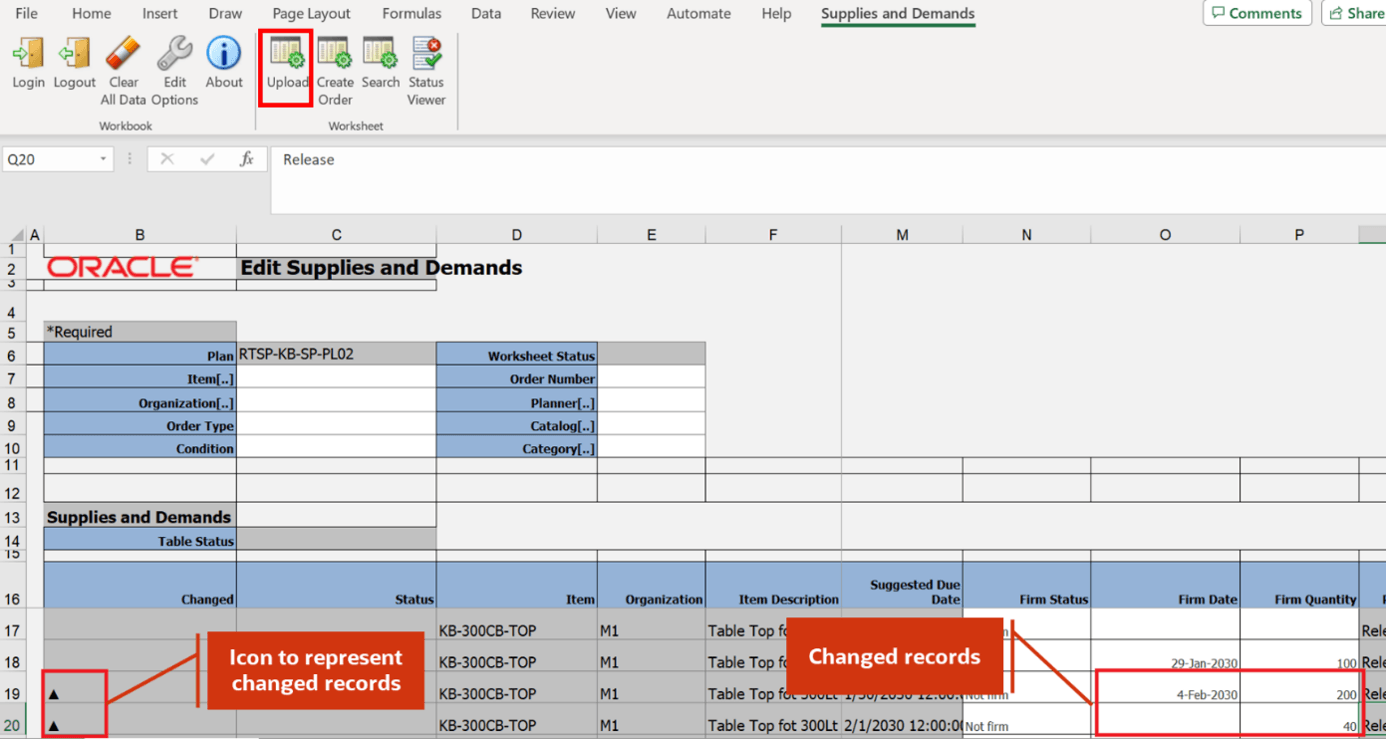This screenshot has height=739, width=1386.
Task: Select column header D
Action: point(516,235)
